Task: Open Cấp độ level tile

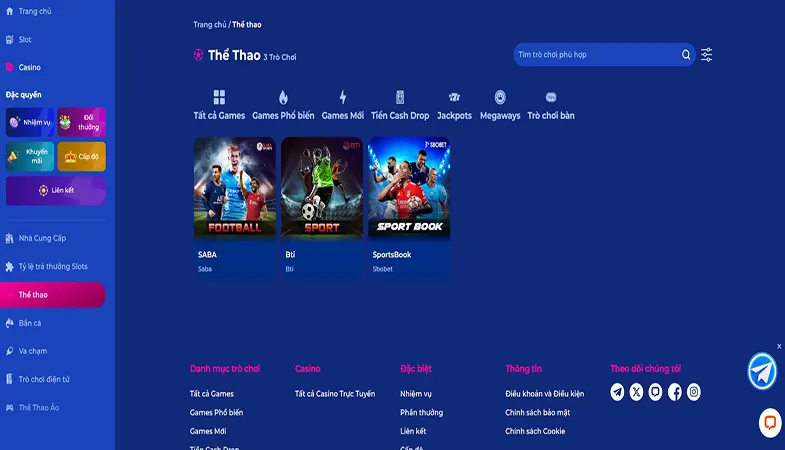Action: coord(82,156)
